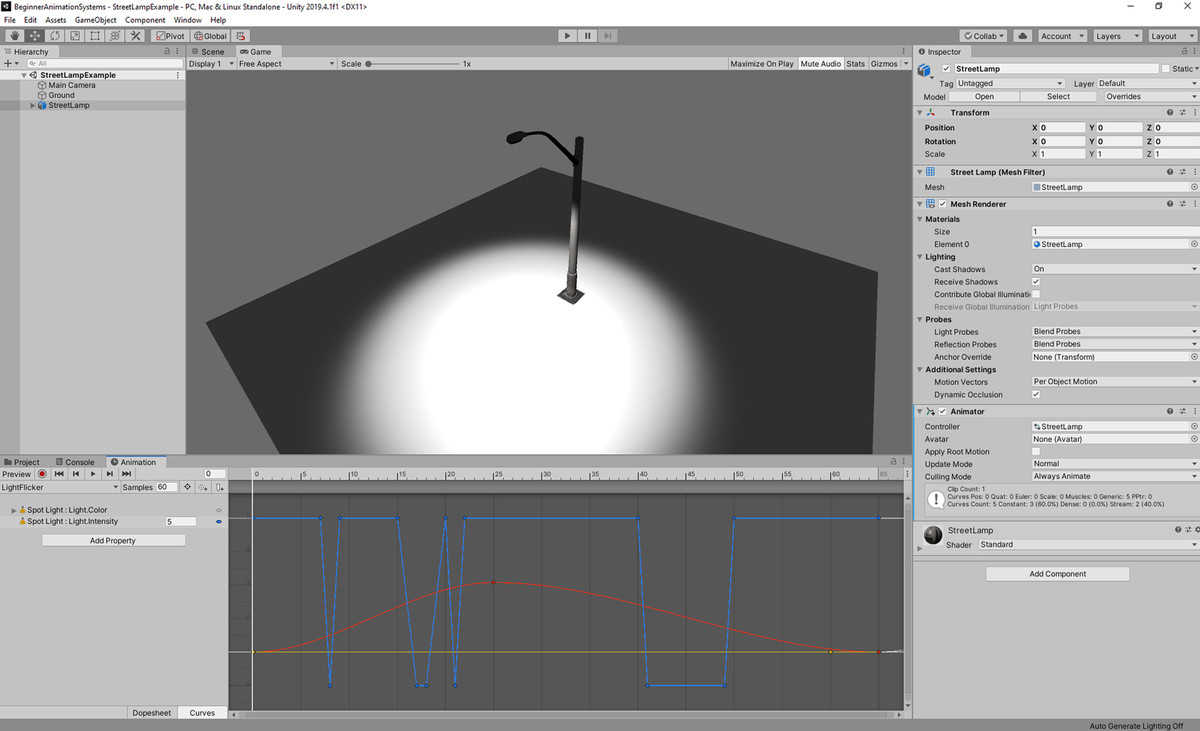Viewport: 1200px width, 731px height.
Task: Uncheck the Receive Shadows checkbox
Action: (x=1036, y=282)
